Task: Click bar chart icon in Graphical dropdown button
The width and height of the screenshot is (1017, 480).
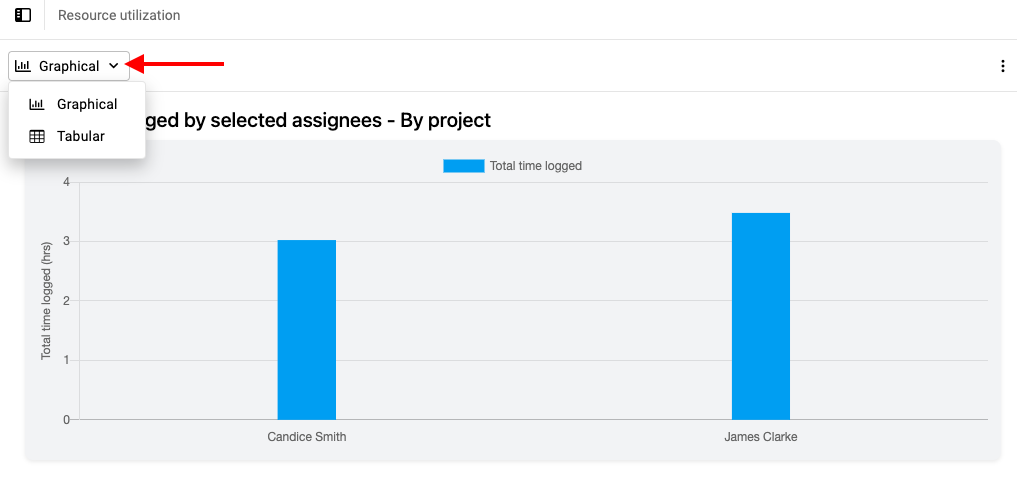Action: click(23, 66)
